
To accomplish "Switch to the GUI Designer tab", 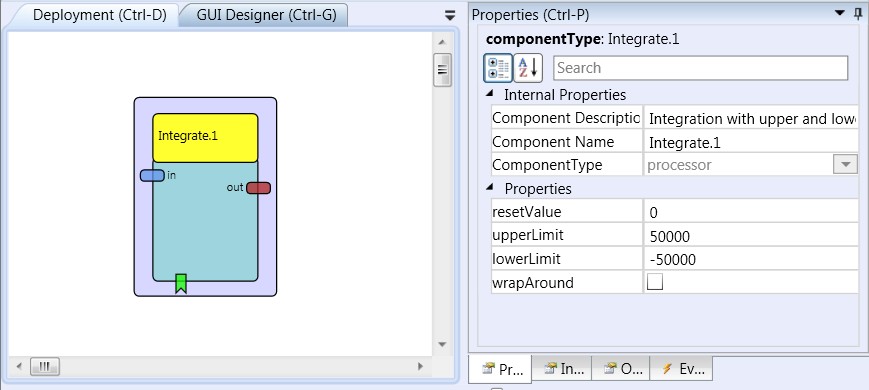I will tap(266, 15).
